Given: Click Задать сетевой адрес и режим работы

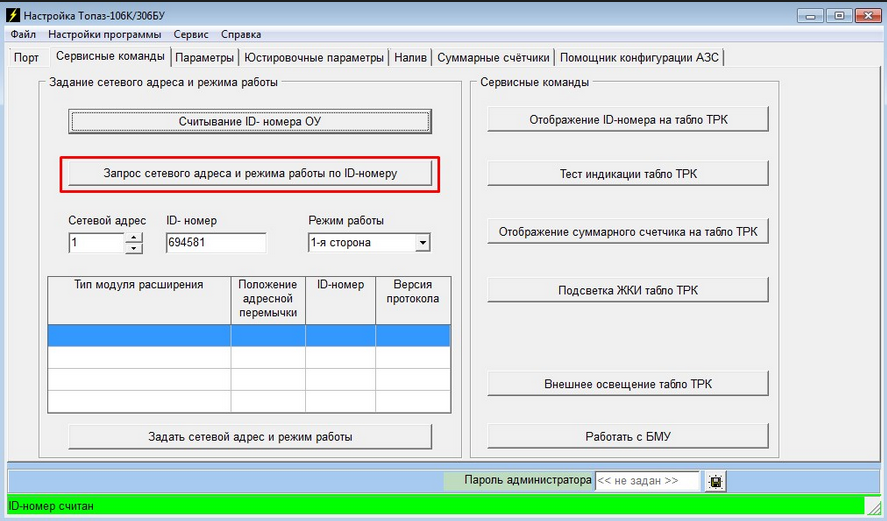Looking at the screenshot, I should click(x=250, y=437).
